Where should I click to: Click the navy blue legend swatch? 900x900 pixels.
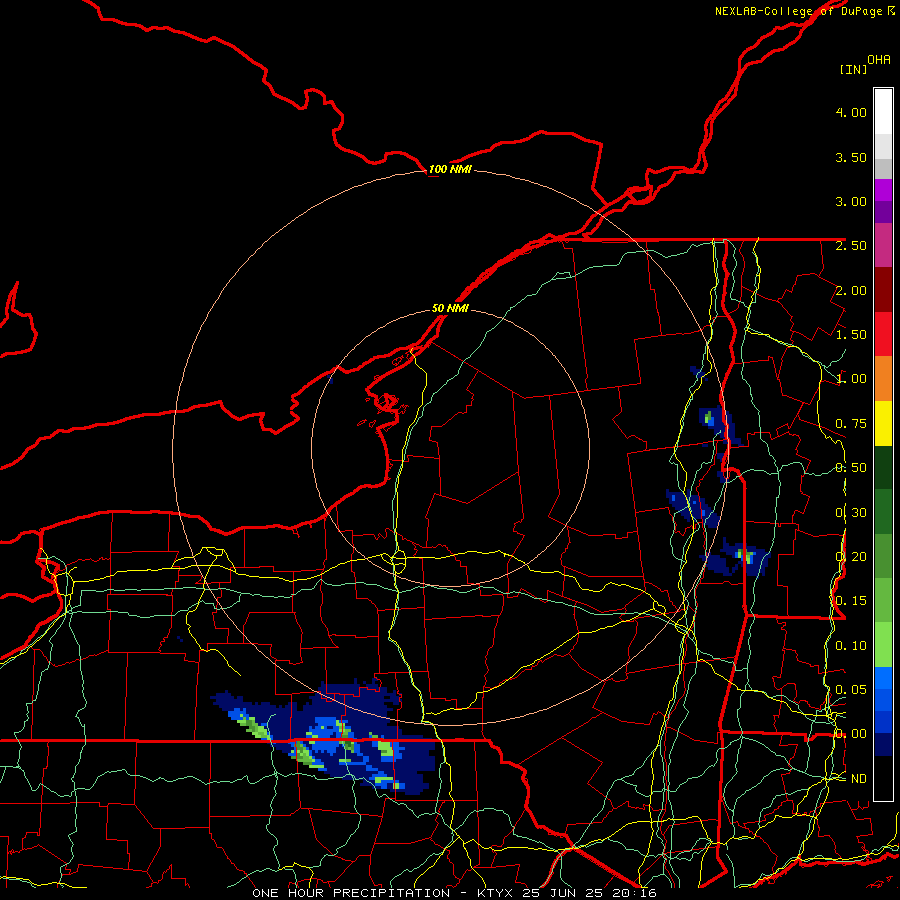coord(883,744)
